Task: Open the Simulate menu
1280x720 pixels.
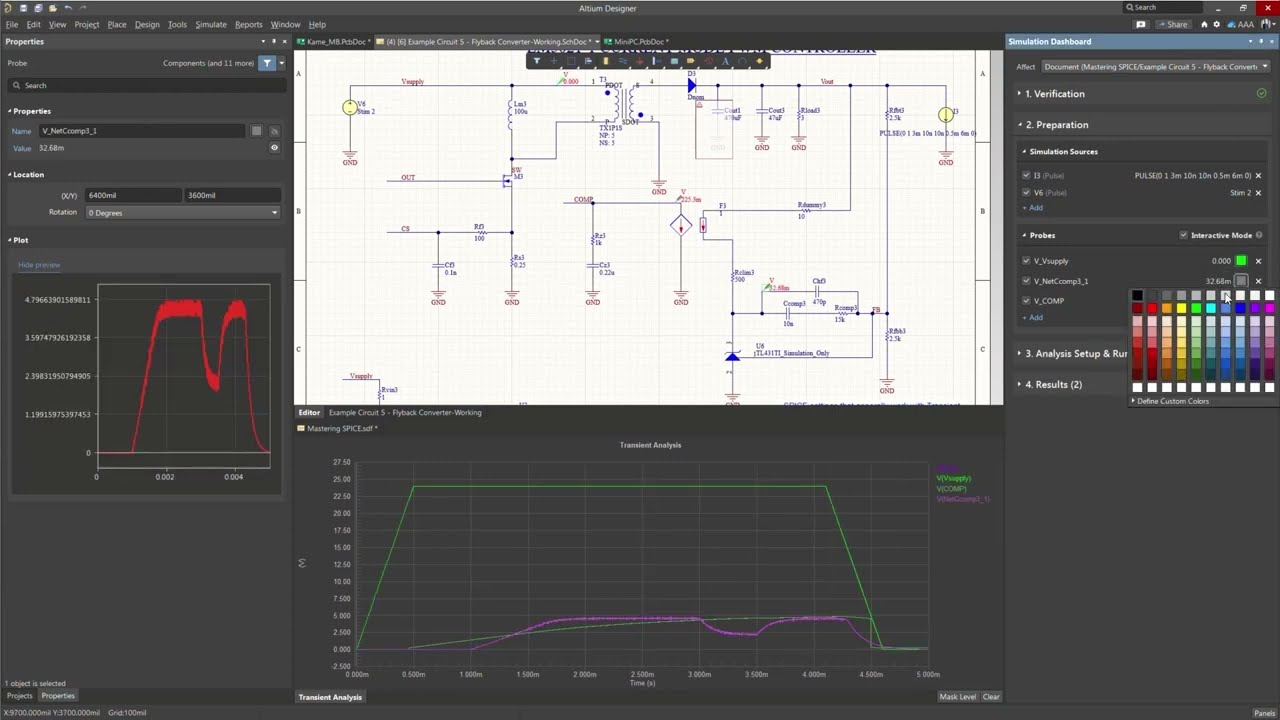Action: (210, 24)
